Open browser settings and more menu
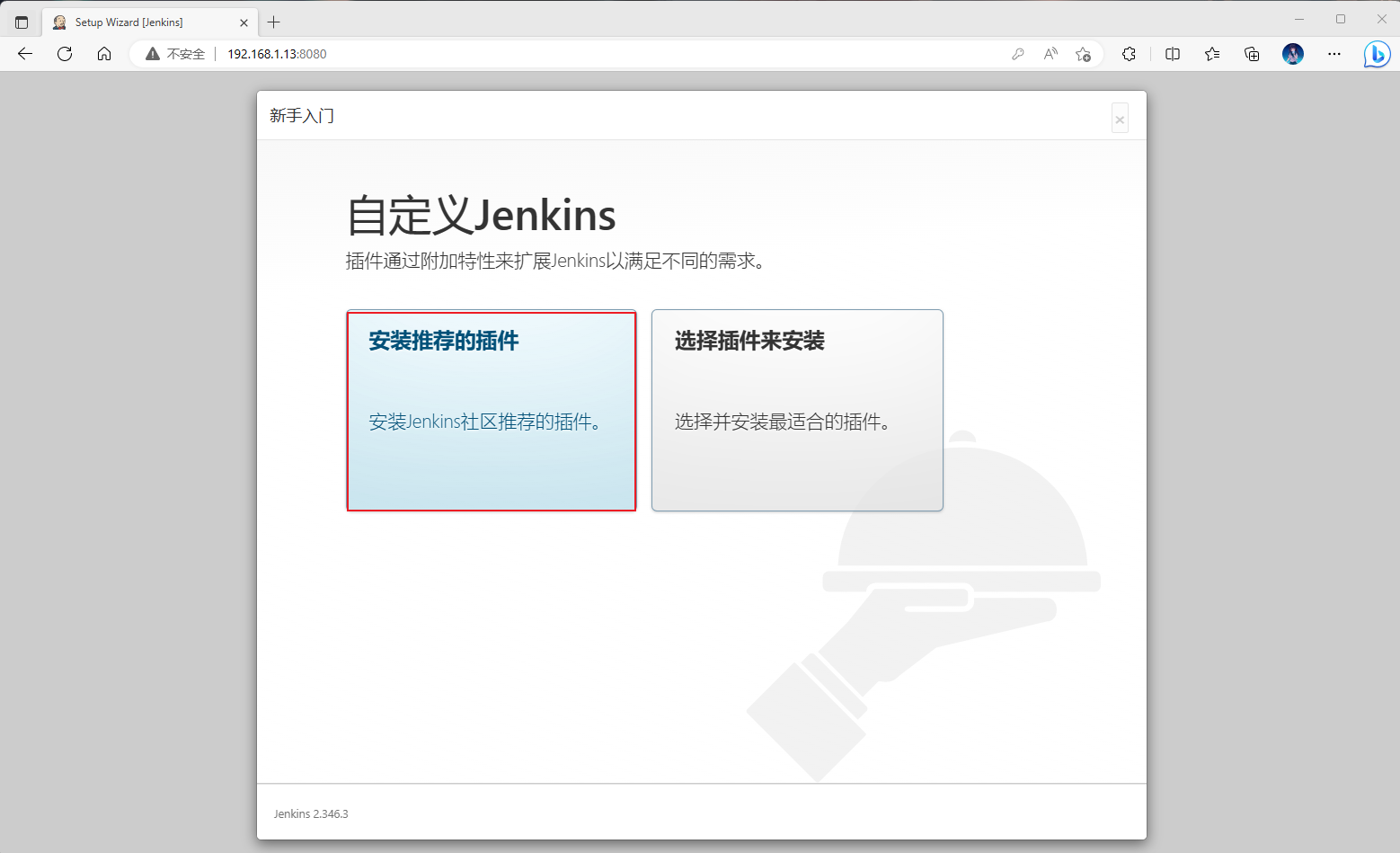The height and width of the screenshot is (853, 1400). 1334,54
